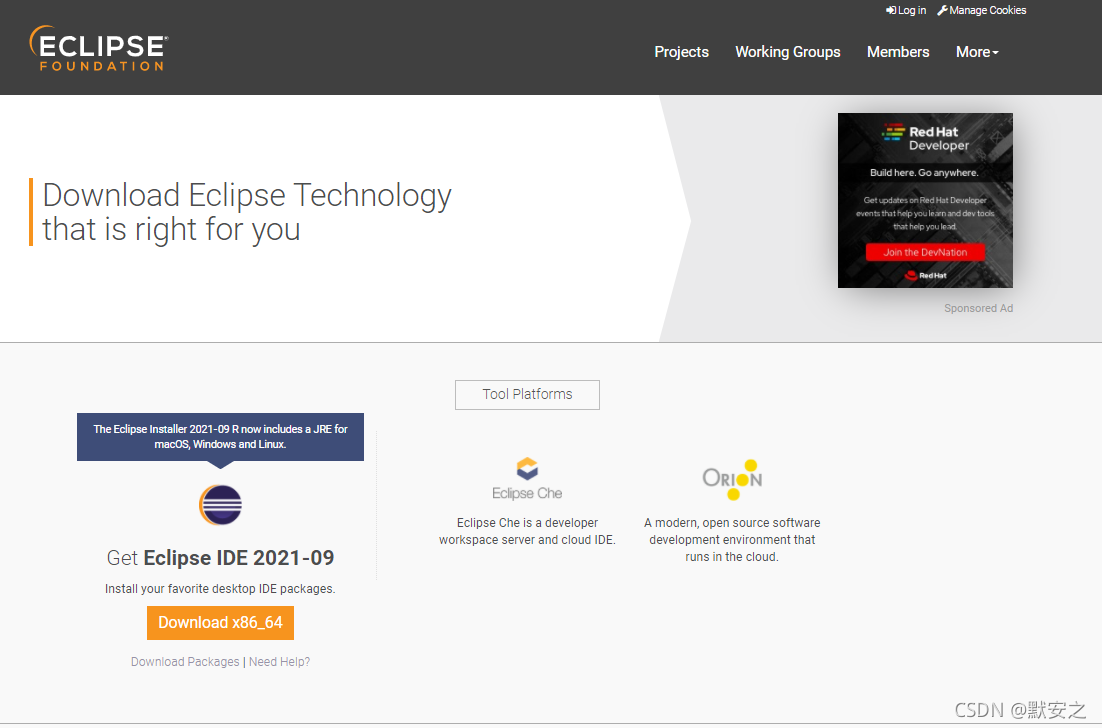Go to Working Groups page
Viewport: 1102px width, 728px height.
[x=788, y=52]
